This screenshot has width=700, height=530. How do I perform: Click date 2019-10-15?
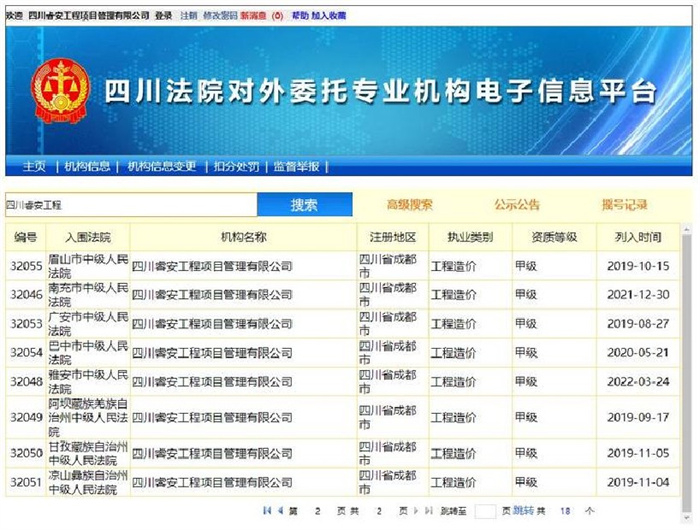tap(638, 266)
